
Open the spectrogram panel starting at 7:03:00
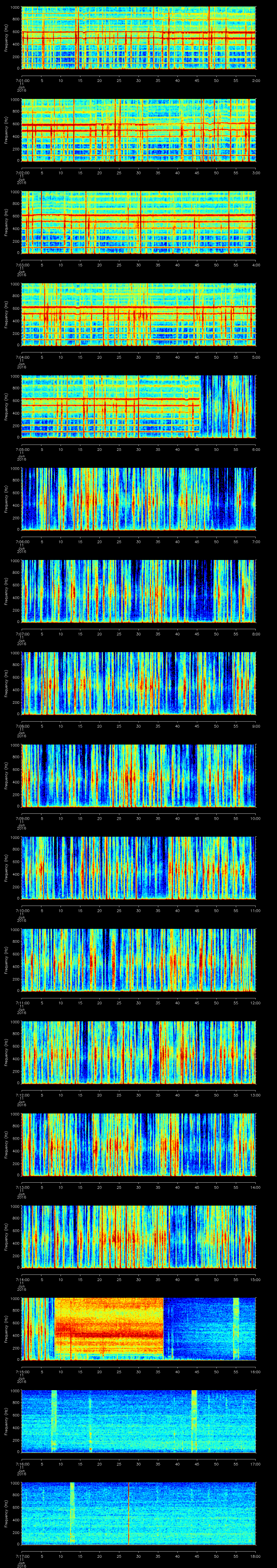tap(139, 222)
